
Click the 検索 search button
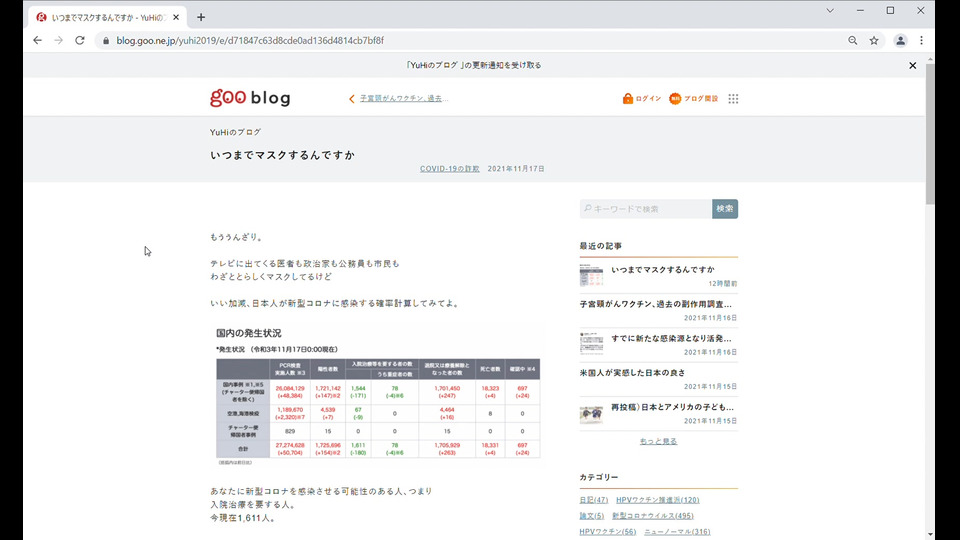(x=725, y=209)
